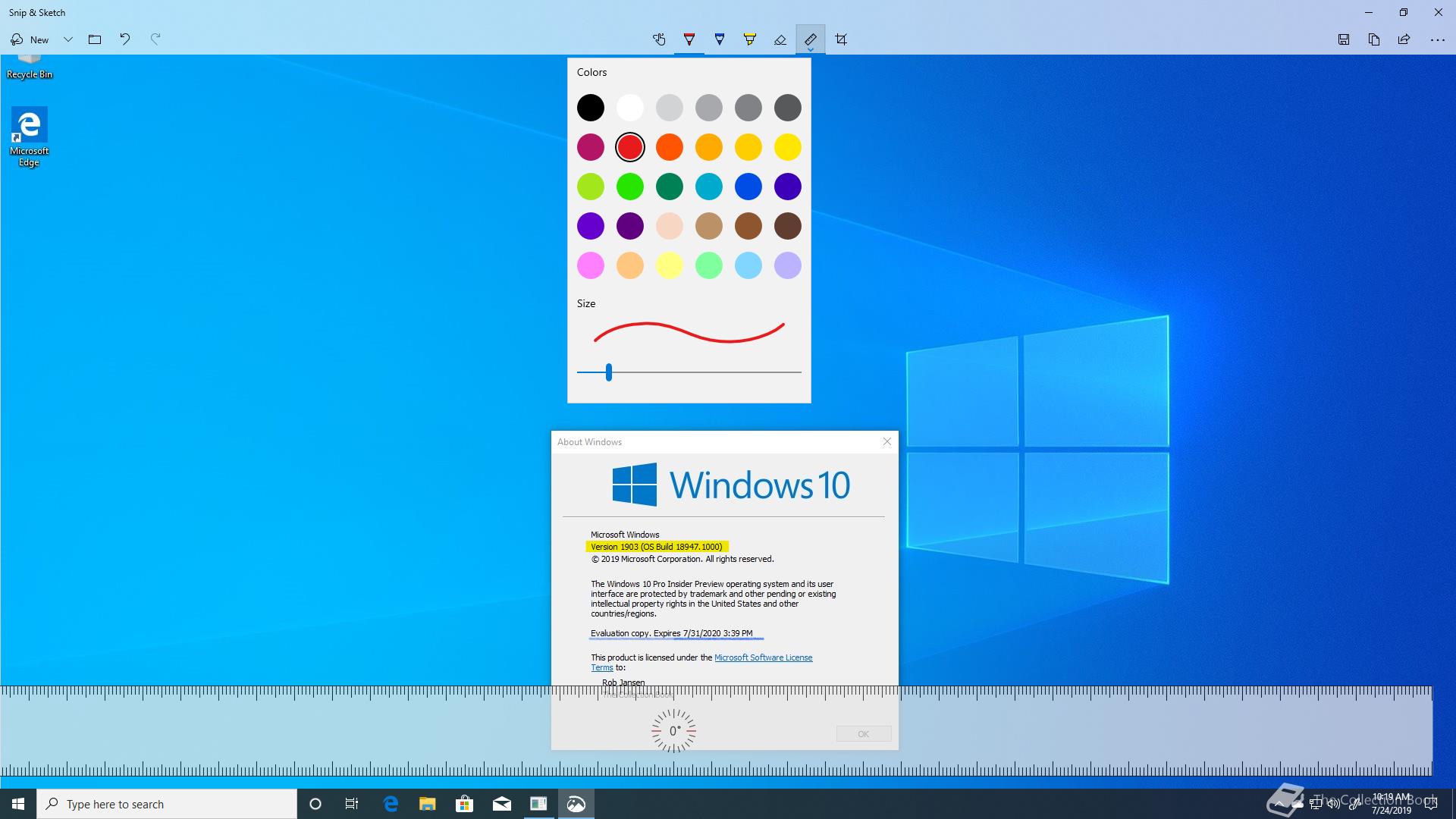Launch Edge from the taskbar

point(391,804)
